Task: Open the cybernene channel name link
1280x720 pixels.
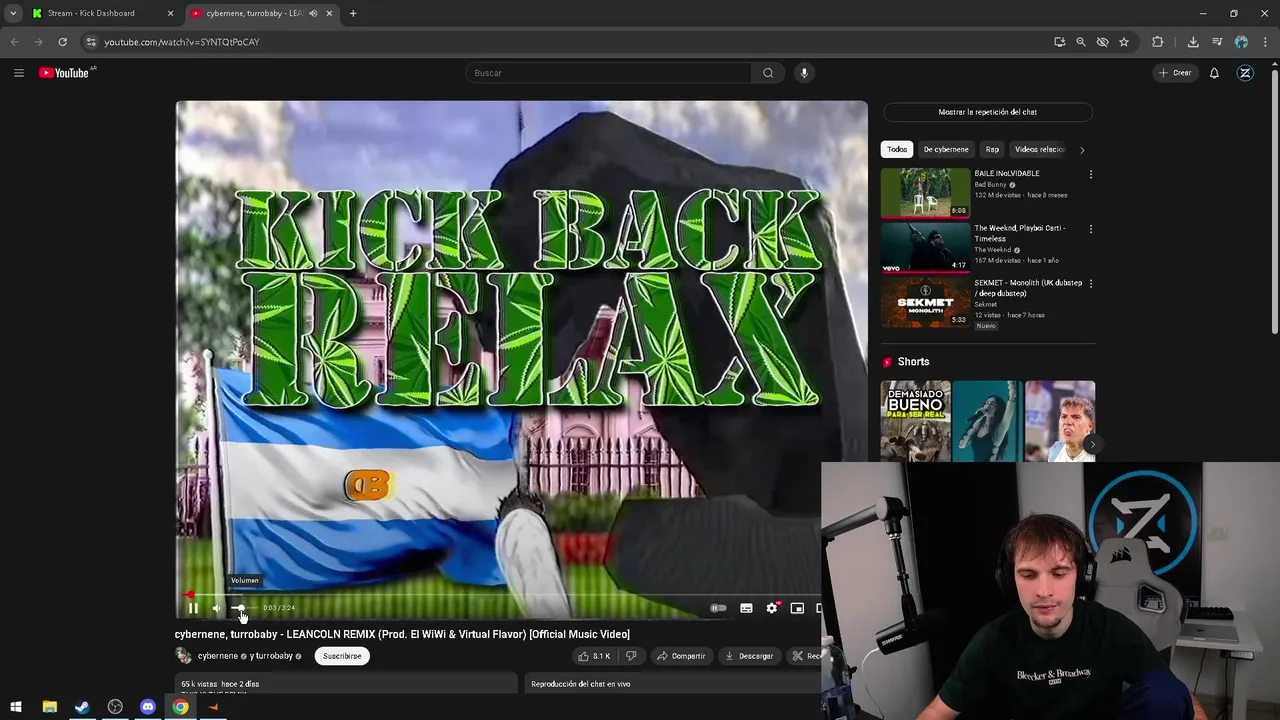Action: 218,656
